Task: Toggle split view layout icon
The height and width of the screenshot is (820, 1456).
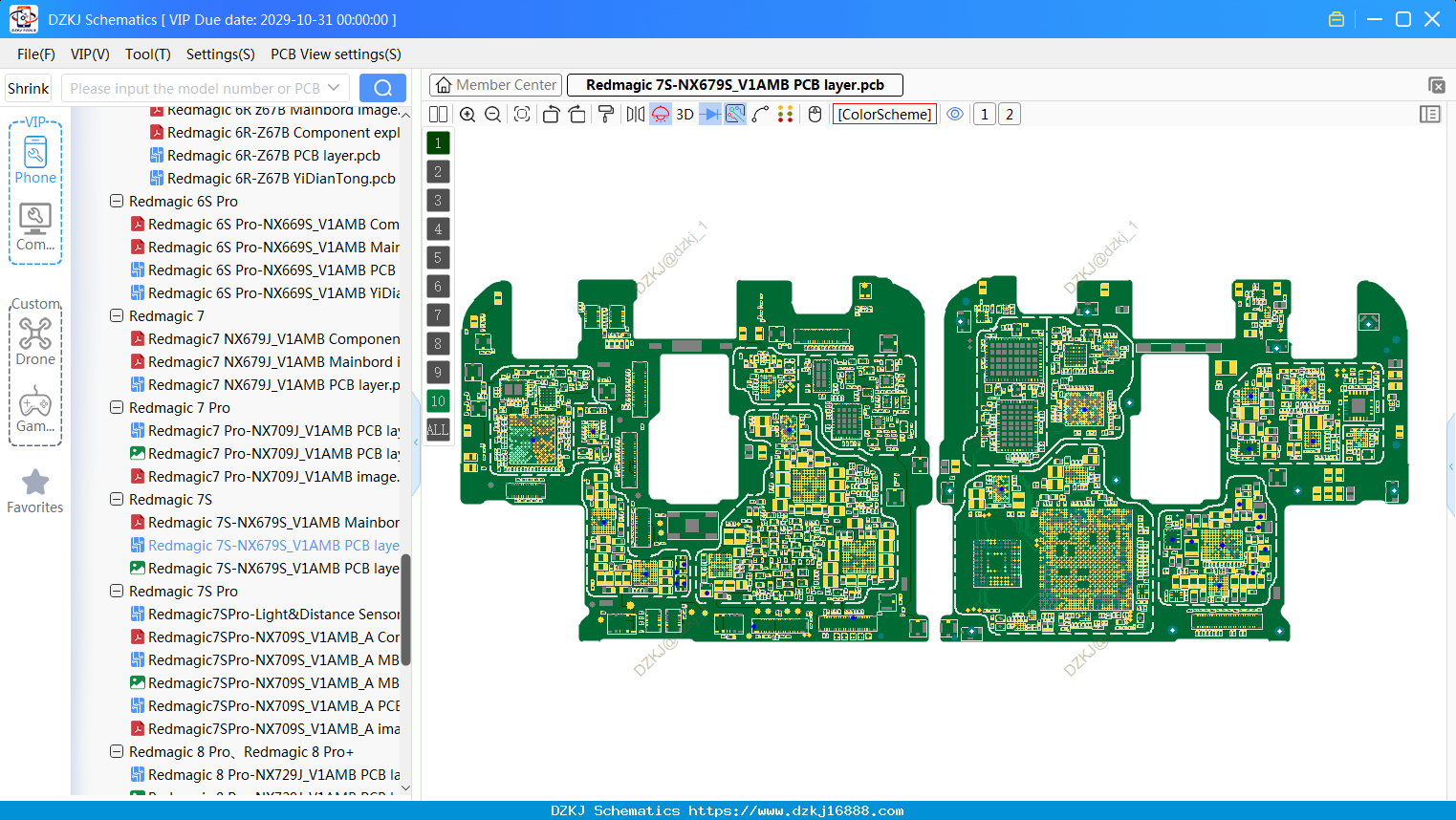Action: [438, 115]
